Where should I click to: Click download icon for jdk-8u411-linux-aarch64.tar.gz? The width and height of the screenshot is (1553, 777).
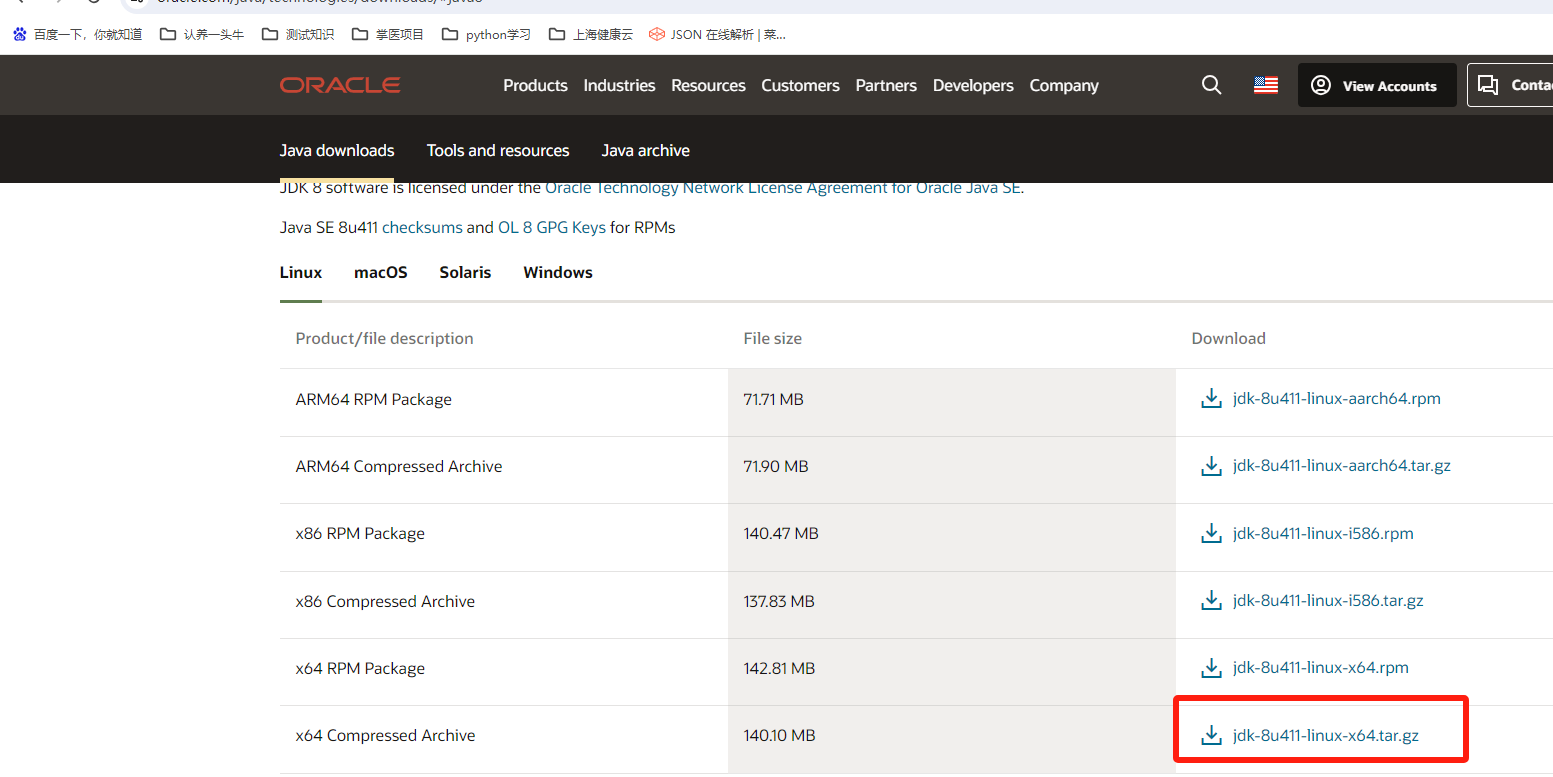point(1211,466)
